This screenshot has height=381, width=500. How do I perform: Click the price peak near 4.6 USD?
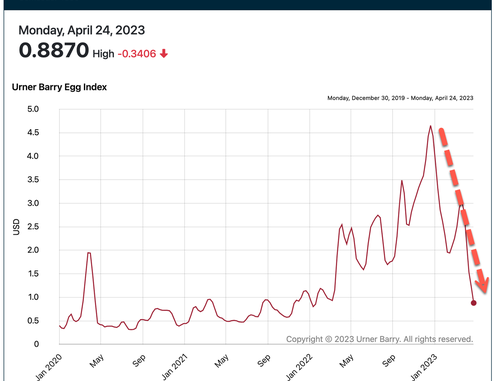coord(430,126)
